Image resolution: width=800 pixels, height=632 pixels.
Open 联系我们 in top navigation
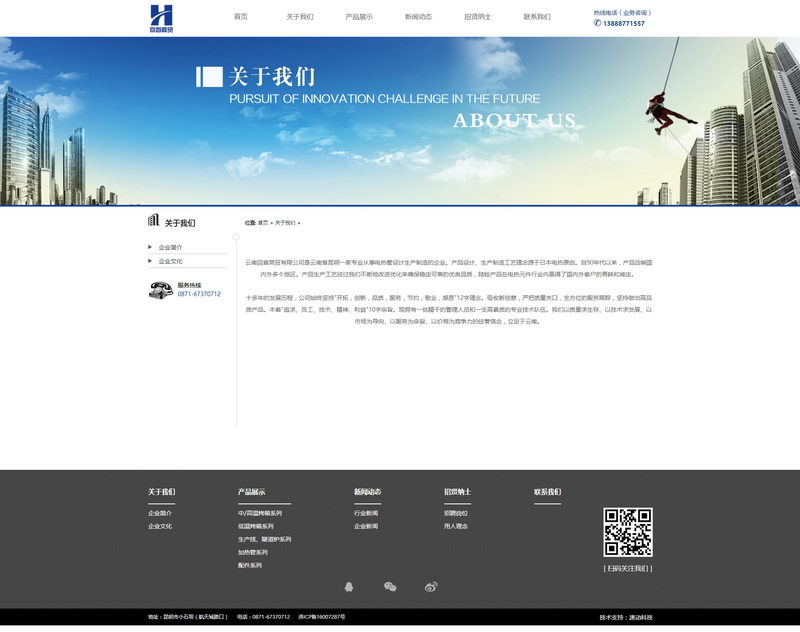[537, 17]
